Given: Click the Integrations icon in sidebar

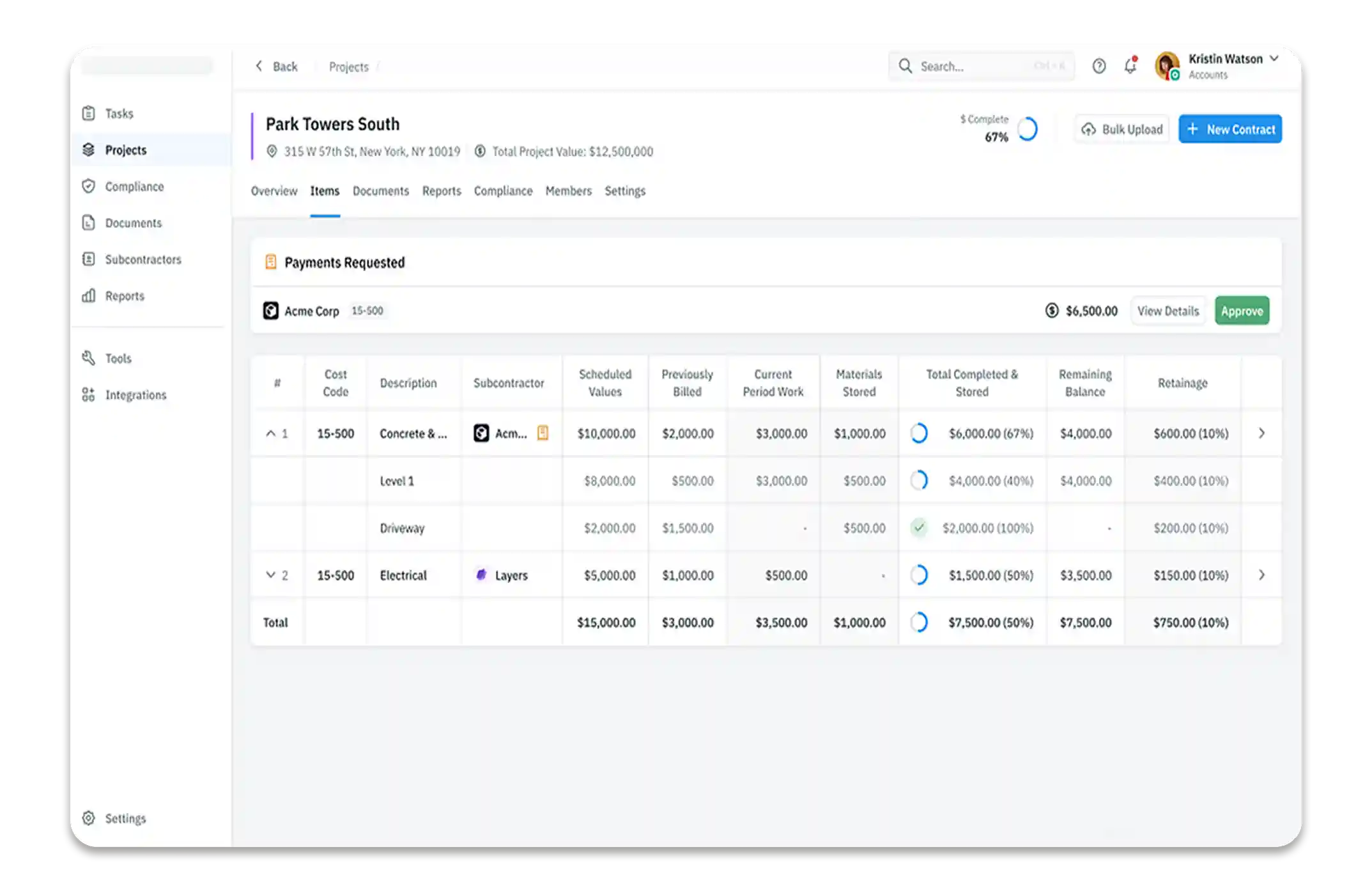Looking at the screenshot, I should 89,394.
